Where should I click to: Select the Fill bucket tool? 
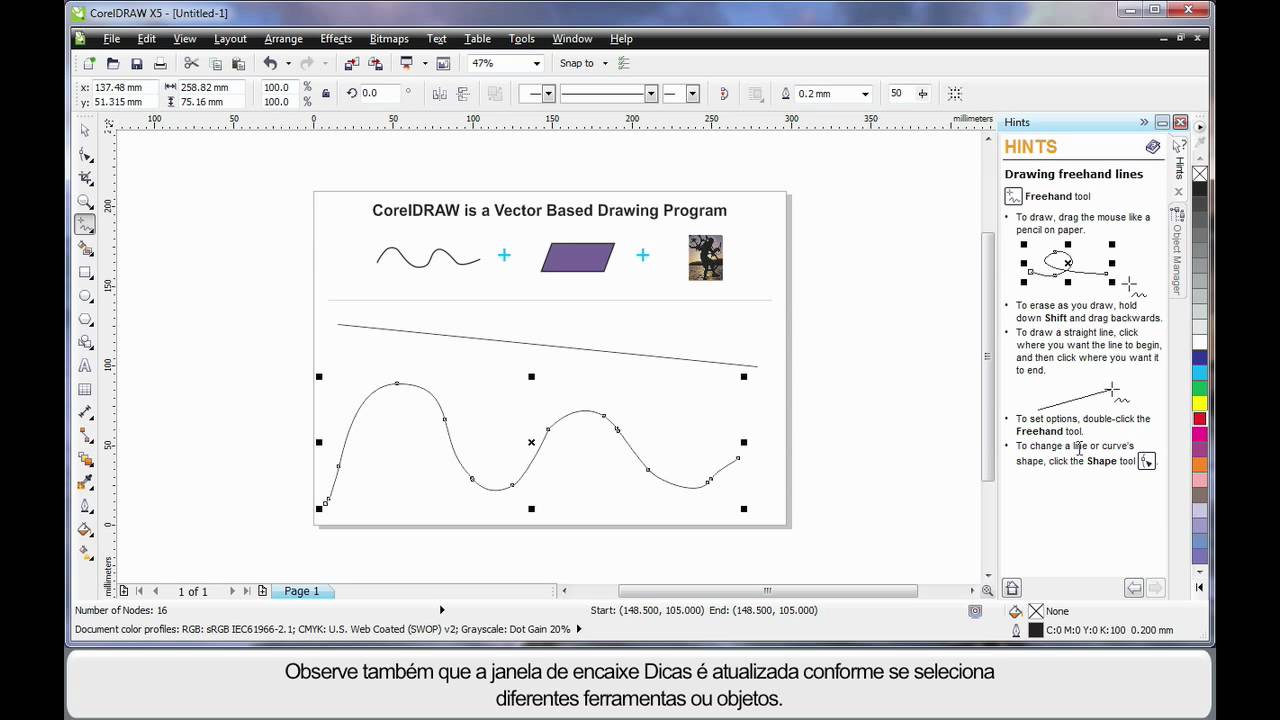[x=85, y=530]
